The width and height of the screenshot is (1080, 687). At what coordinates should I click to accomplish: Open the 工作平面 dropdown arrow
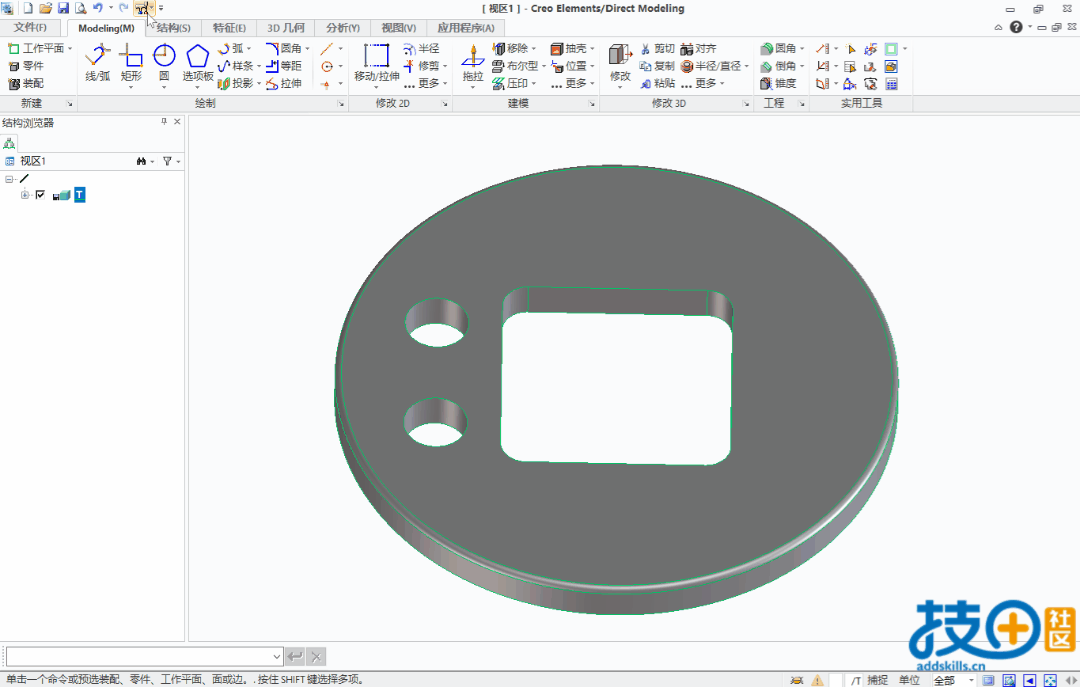(x=70, y=48)
